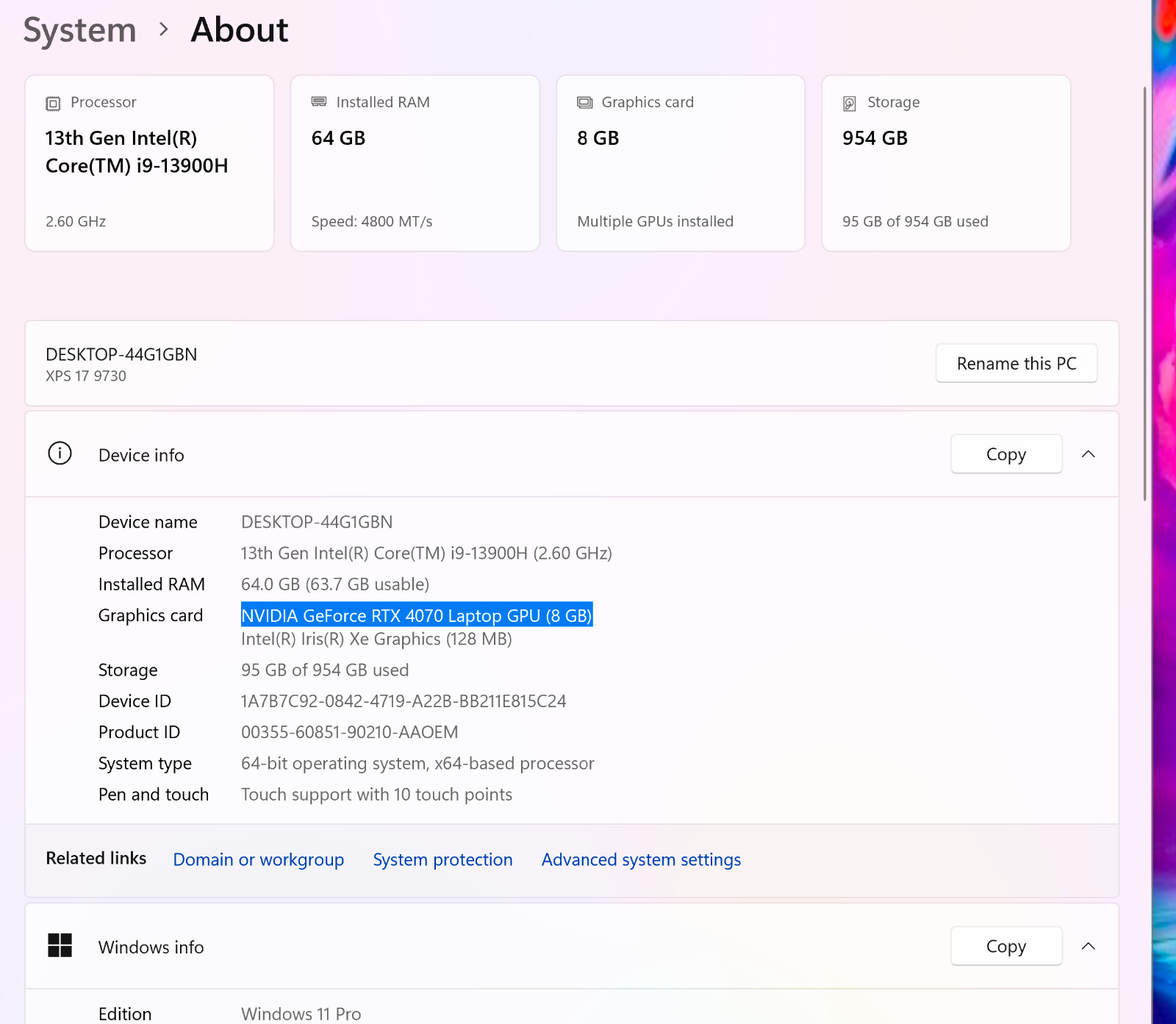Click the Device ID value text
Viewport: 1176px width, 1024px height.
404,701
